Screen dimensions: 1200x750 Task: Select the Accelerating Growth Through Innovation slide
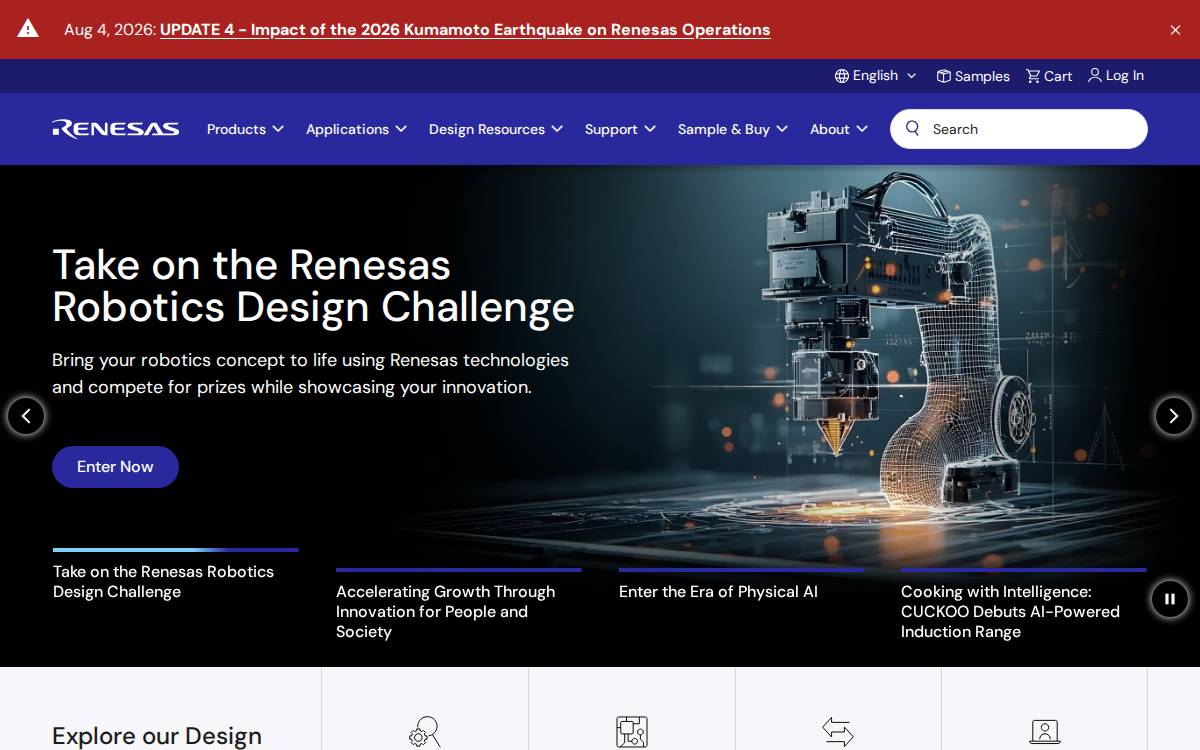click(x=445, y=611)
